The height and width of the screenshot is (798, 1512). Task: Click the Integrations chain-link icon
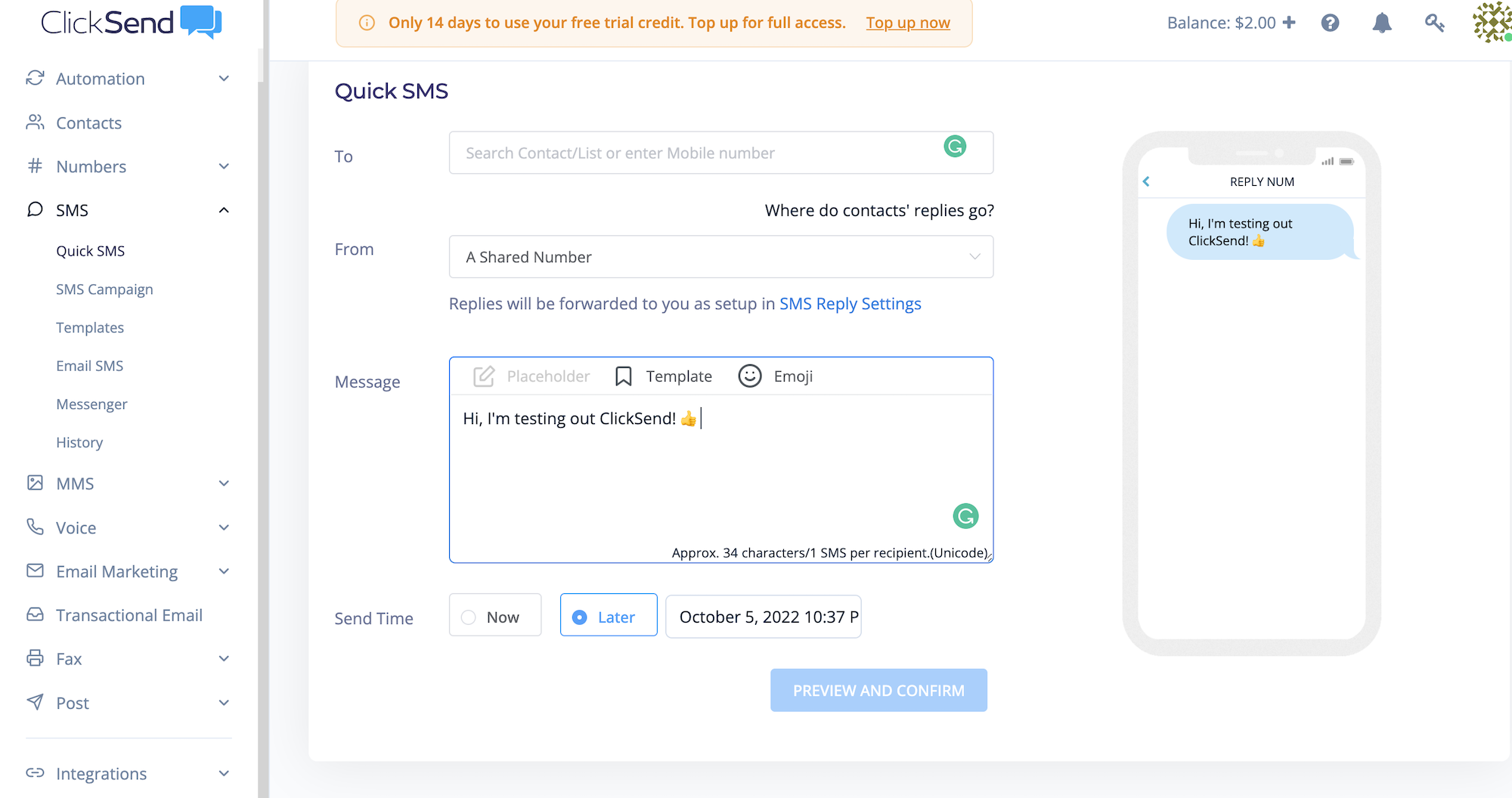coord(35,773)
